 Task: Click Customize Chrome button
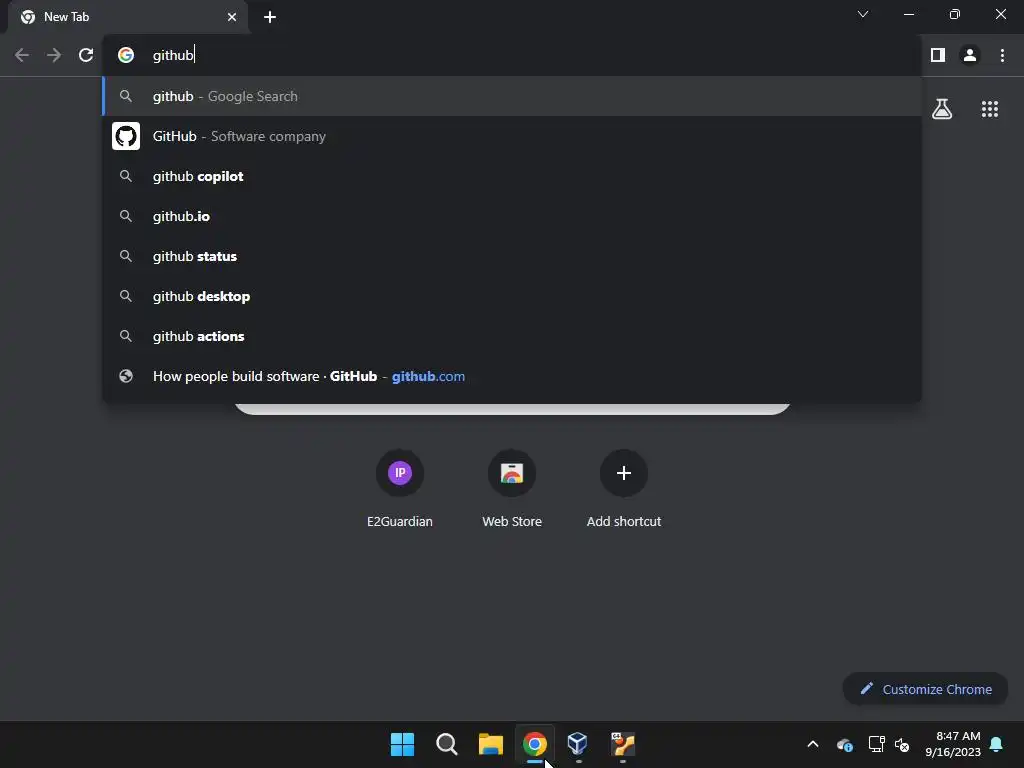[925, 689]
